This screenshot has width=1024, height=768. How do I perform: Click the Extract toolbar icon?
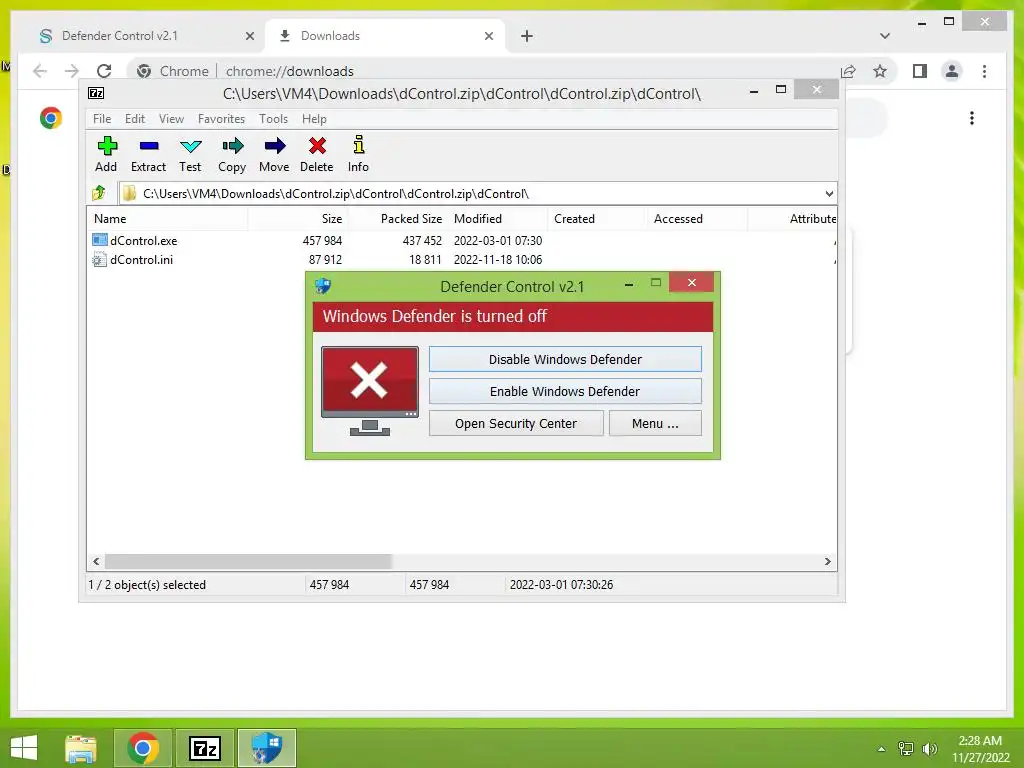pyautogui.click(x=149, y=146)
